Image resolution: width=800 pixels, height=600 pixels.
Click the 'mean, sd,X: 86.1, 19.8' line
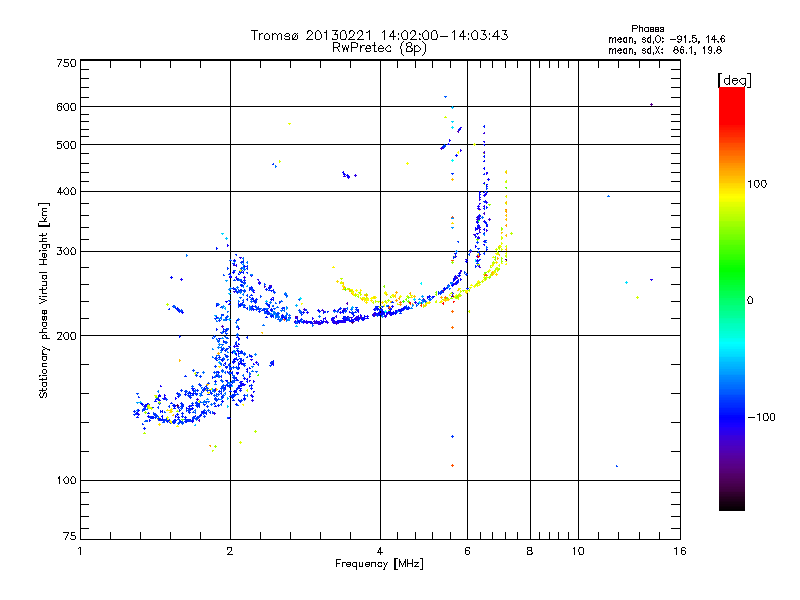665,50
